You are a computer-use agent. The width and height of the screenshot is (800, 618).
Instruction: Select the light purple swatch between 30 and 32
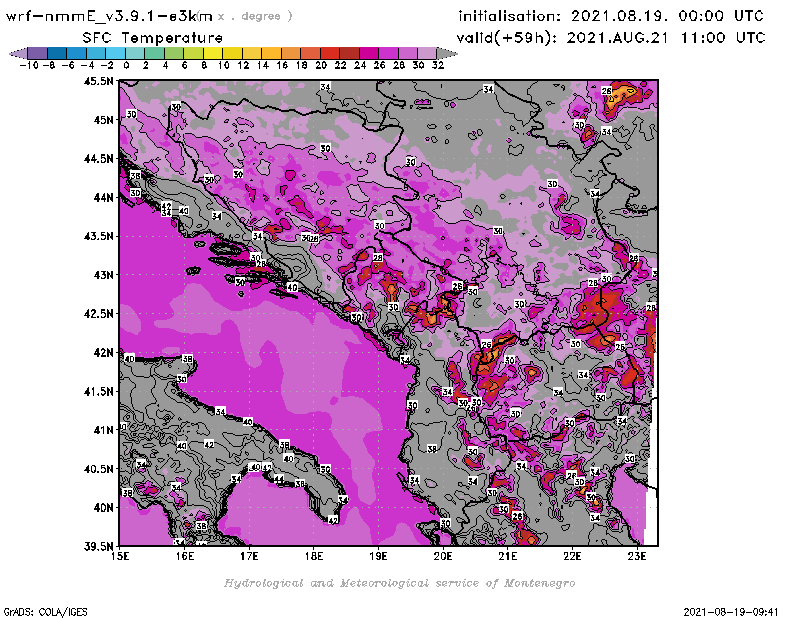[x=427, y=53]
